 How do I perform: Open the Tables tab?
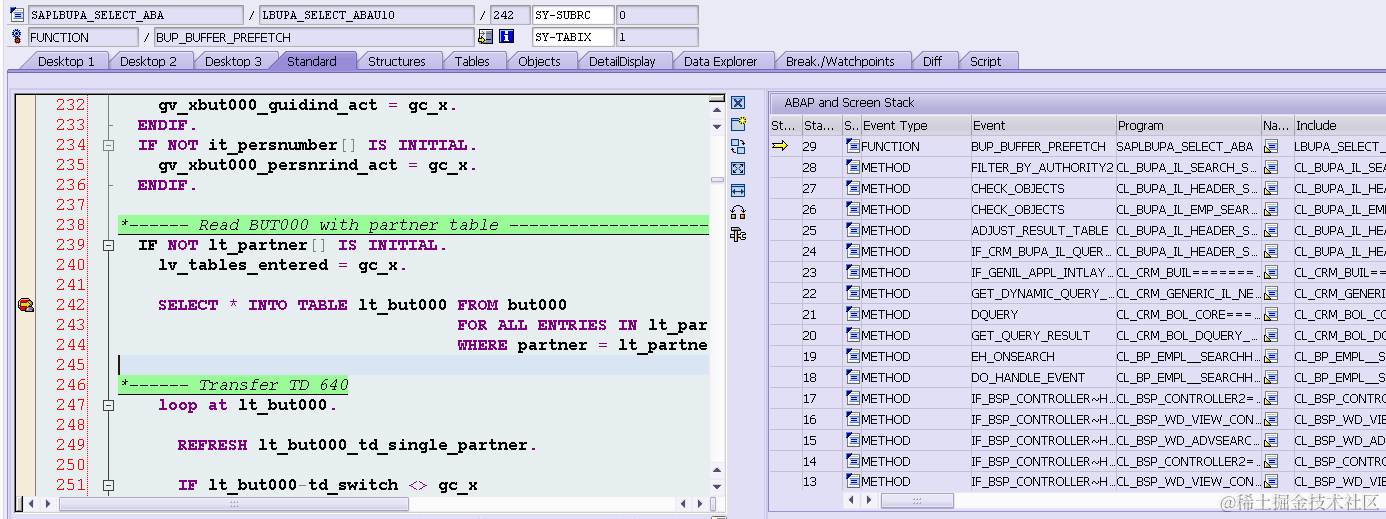point(472,61)
